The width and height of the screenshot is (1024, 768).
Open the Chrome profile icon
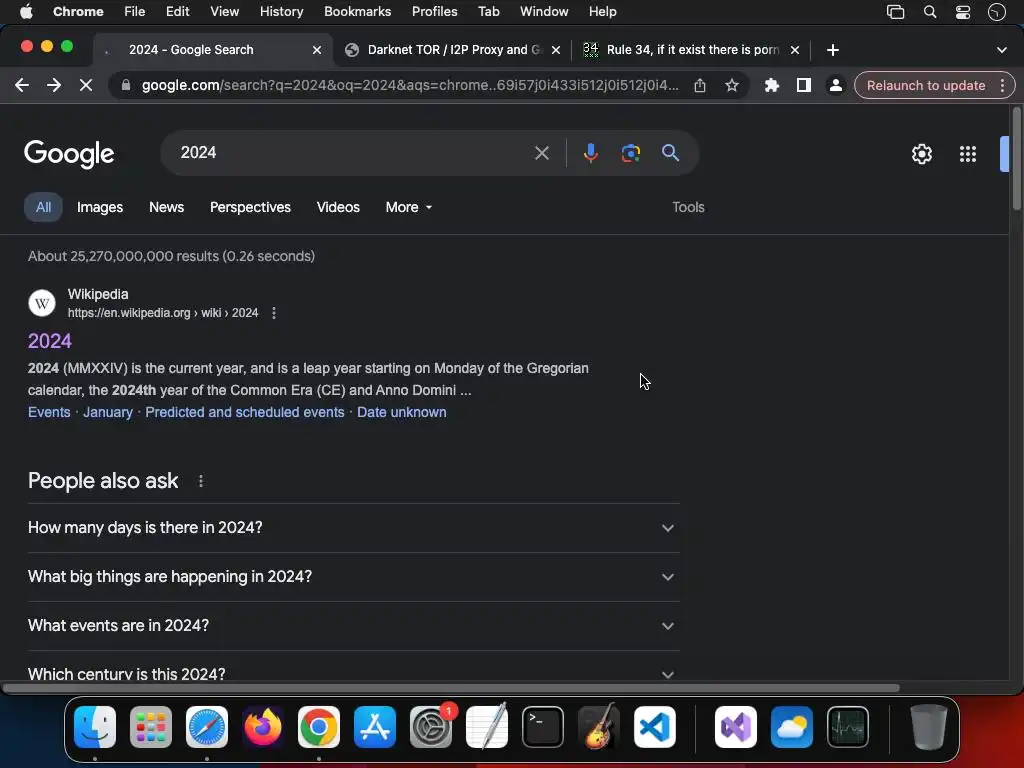click(x=835, y=86)
